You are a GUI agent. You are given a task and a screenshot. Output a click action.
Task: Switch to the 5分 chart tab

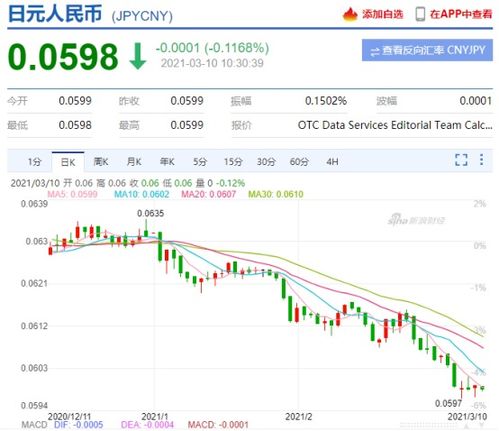tap(200, 162)
